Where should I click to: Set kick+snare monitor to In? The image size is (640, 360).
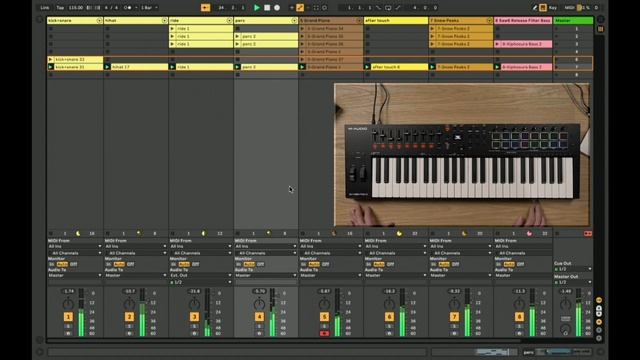tap(51, 264)
